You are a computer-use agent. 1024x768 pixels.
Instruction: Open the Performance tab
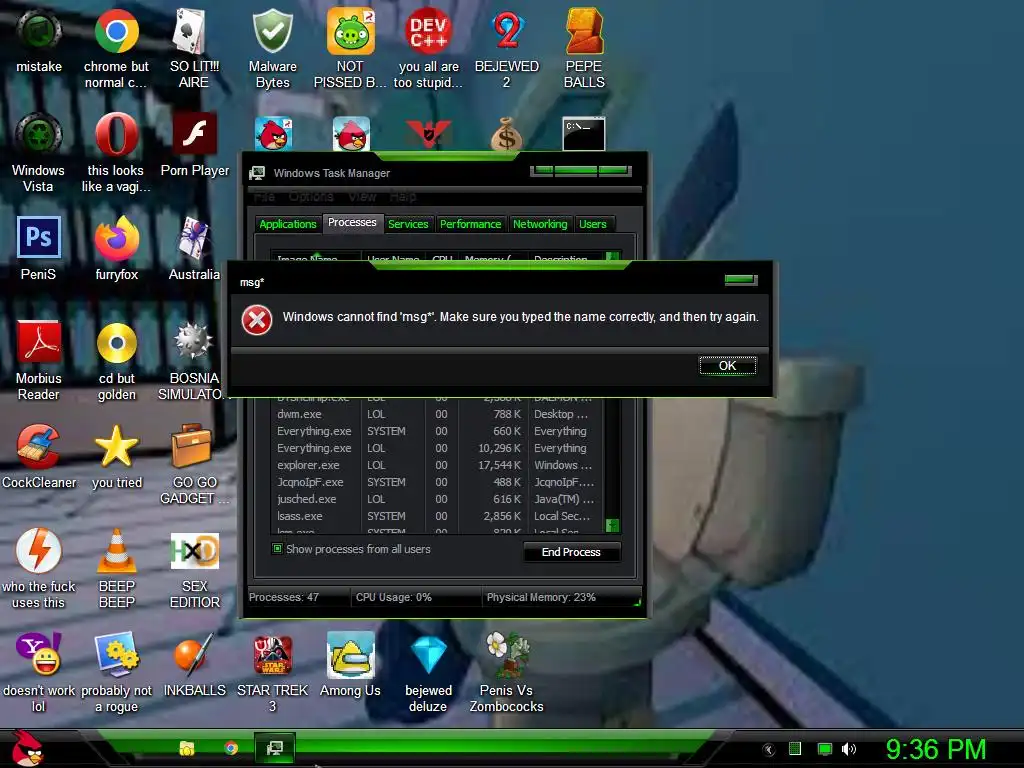click(x=470, y=224)
